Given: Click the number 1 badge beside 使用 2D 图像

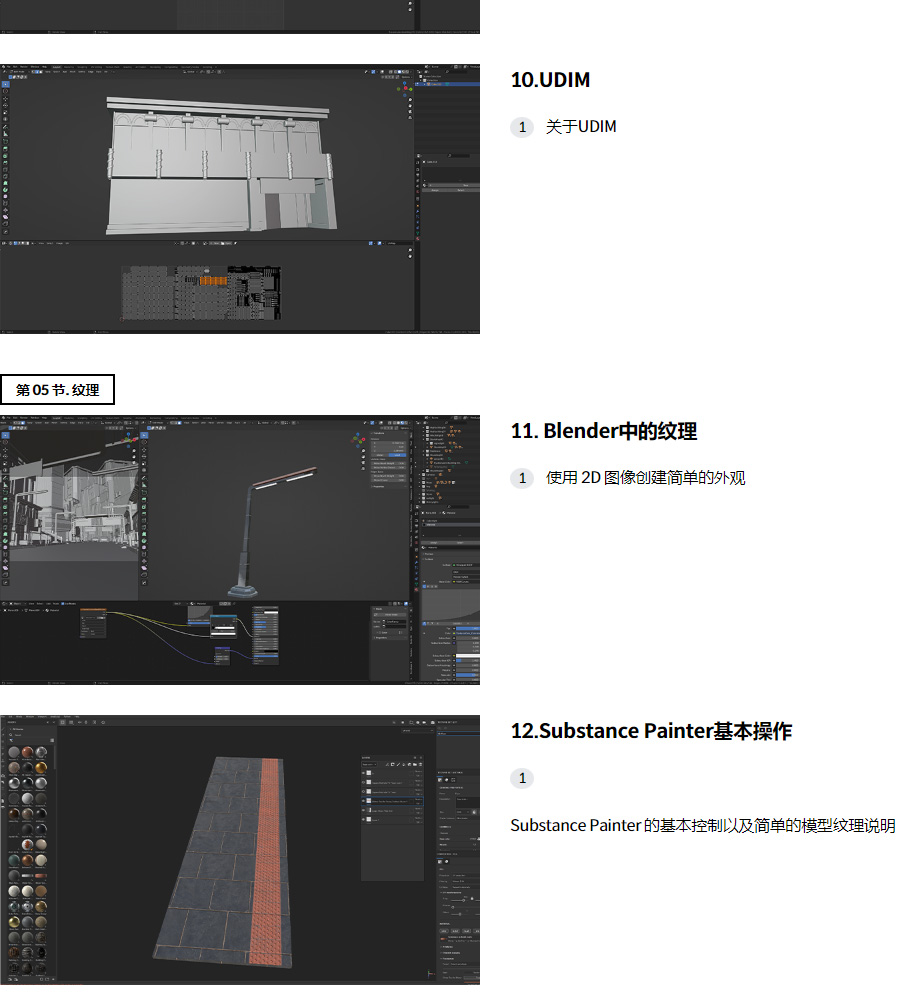Looking at the screenshot, I should (x=522, y=478).
